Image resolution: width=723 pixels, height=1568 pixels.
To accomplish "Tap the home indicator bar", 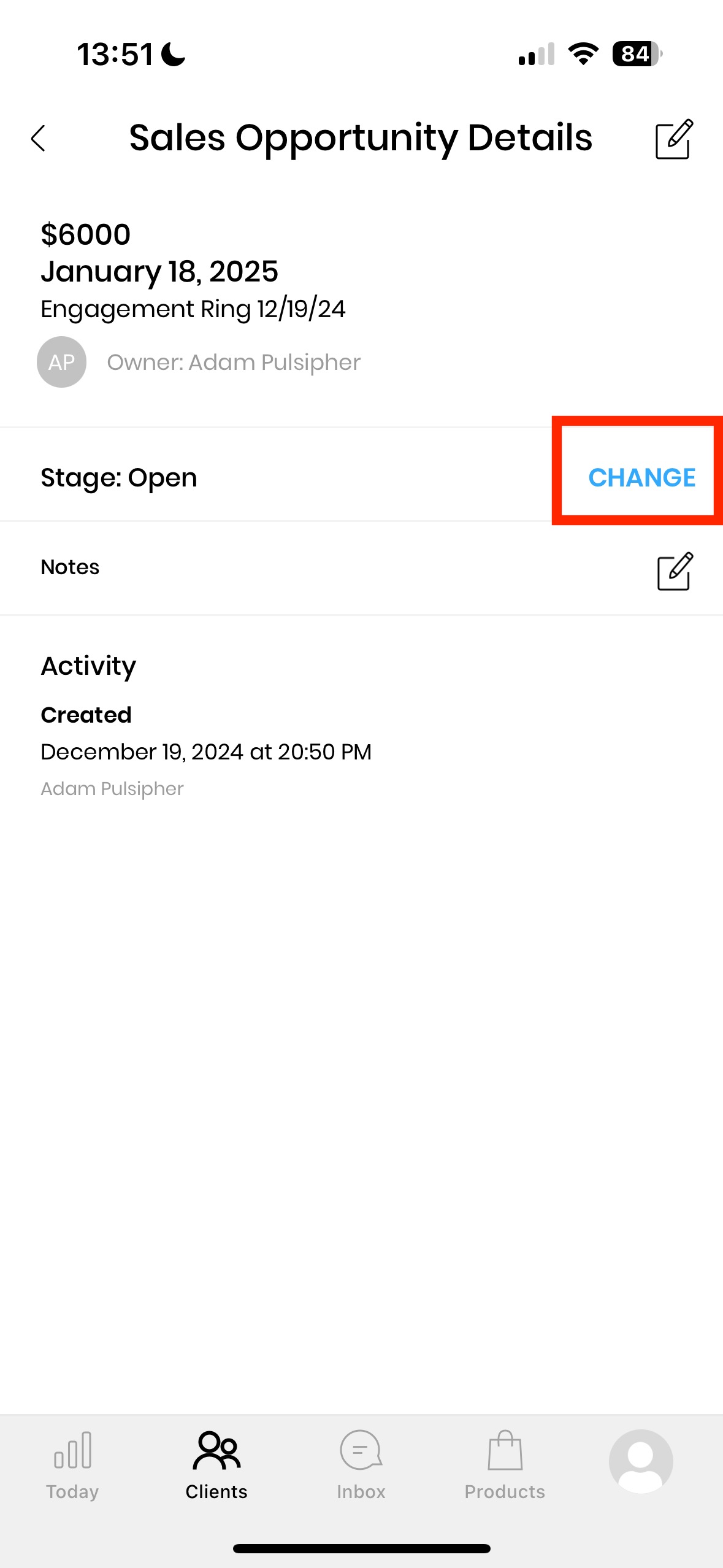I will click(361, 1548).
